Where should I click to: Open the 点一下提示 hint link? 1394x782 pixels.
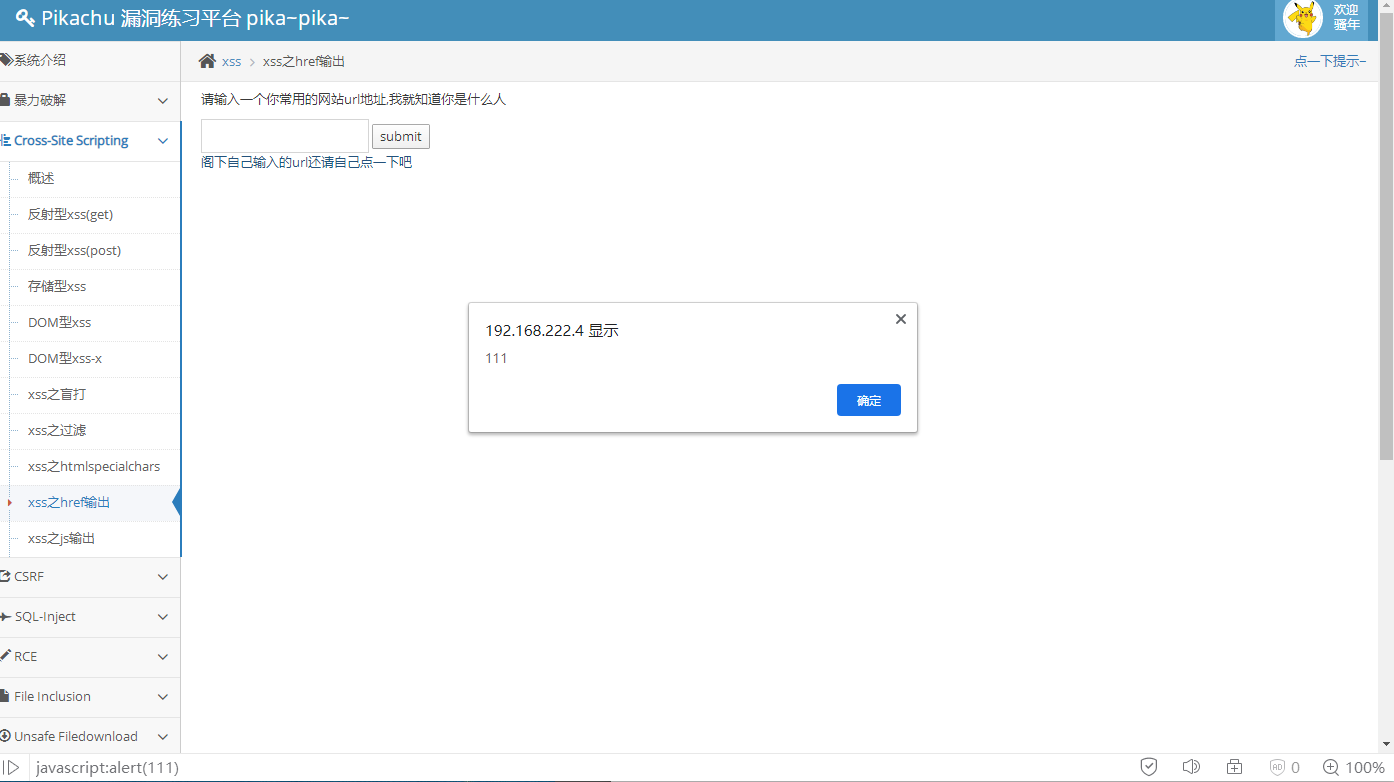1329,61
